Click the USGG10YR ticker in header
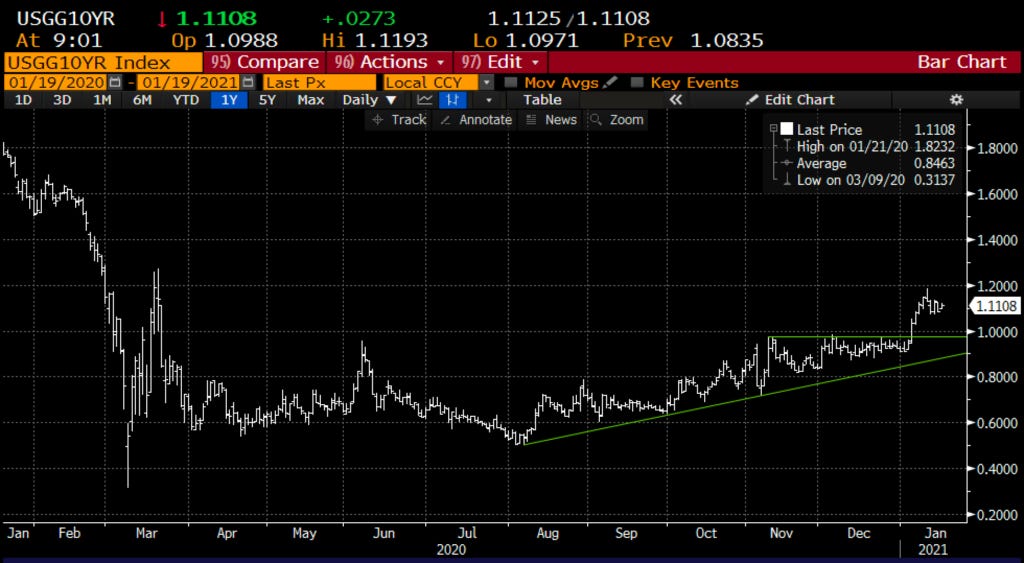This screenshot has height=563, width=1024. coord(65,19)
